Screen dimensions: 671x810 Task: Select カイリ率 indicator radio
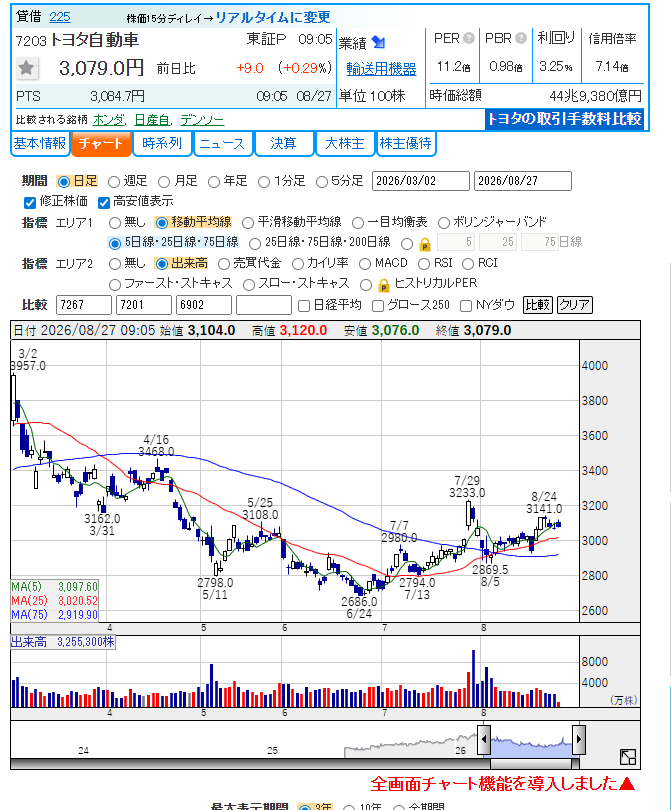pos(298,264)
